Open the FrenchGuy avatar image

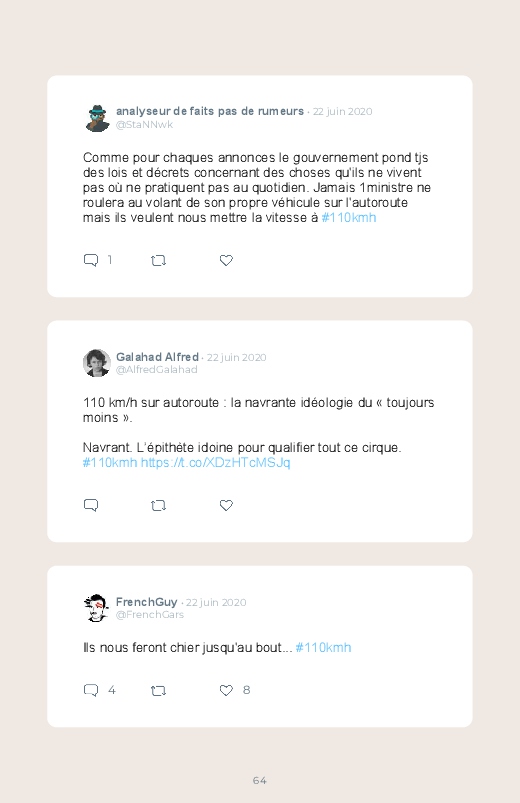point(96,608)
